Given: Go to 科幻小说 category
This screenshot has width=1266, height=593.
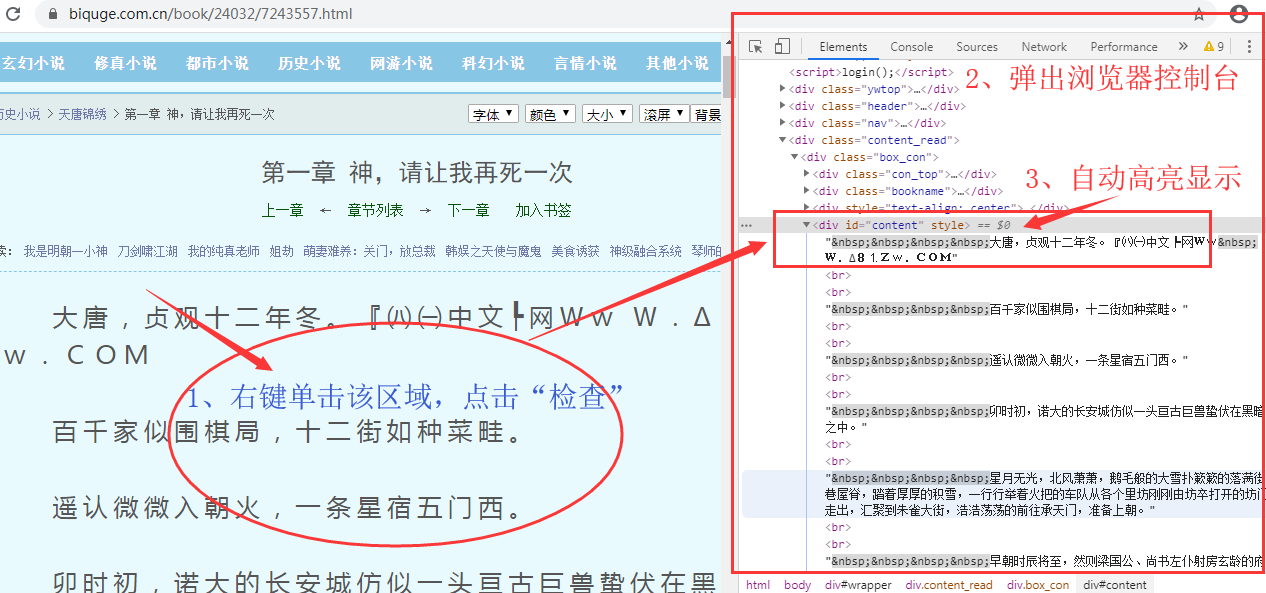Looking at the screenshot, I should 494,63.
